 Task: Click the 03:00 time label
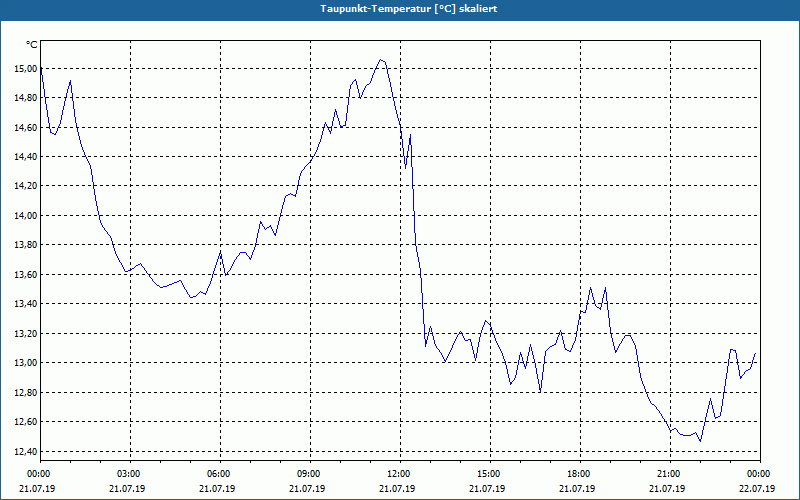tap(129, 474)
